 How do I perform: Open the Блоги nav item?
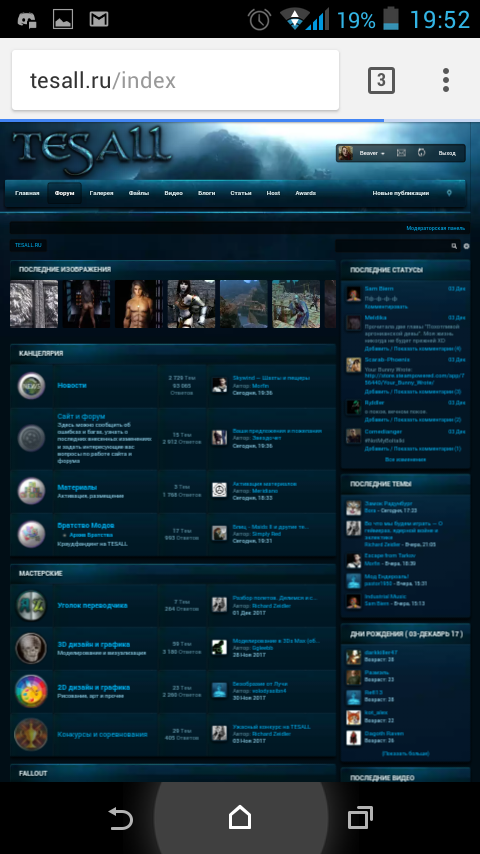point(206,193)
